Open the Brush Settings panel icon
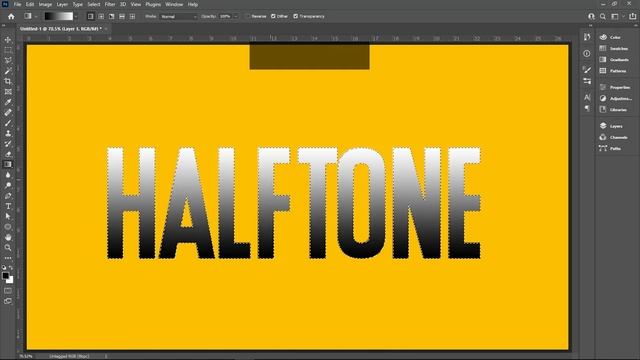Screen dimensions: 640x360 (x=587, y=70)
